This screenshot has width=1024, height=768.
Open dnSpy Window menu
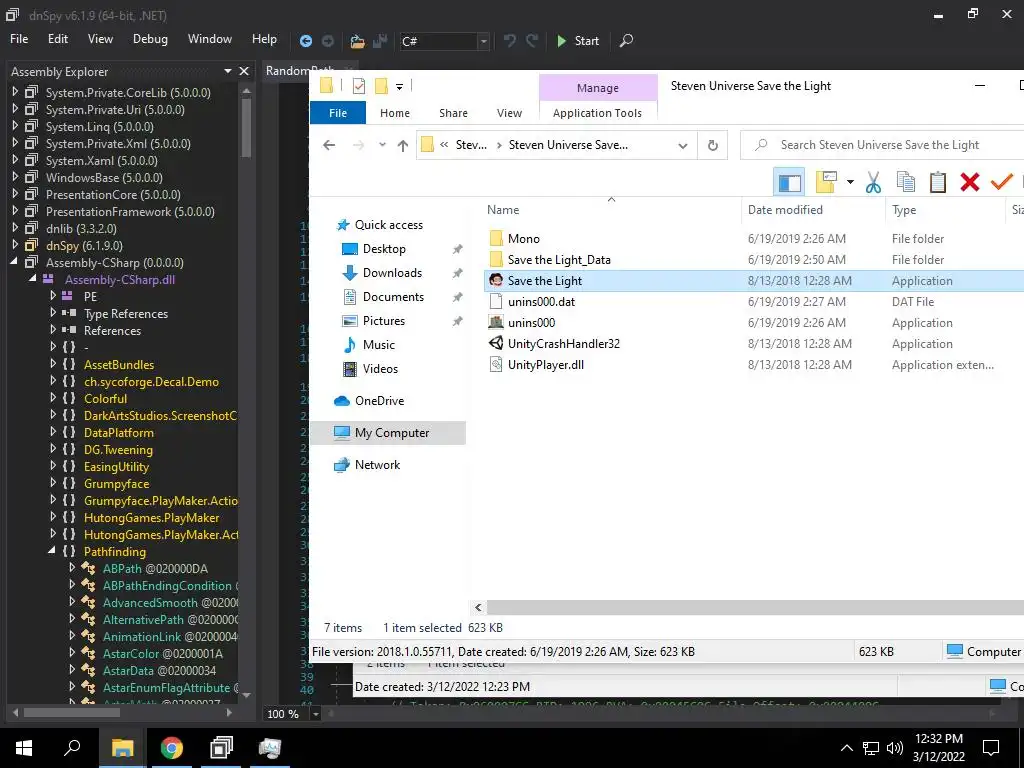pyautogui.click(x=210, y=39)
